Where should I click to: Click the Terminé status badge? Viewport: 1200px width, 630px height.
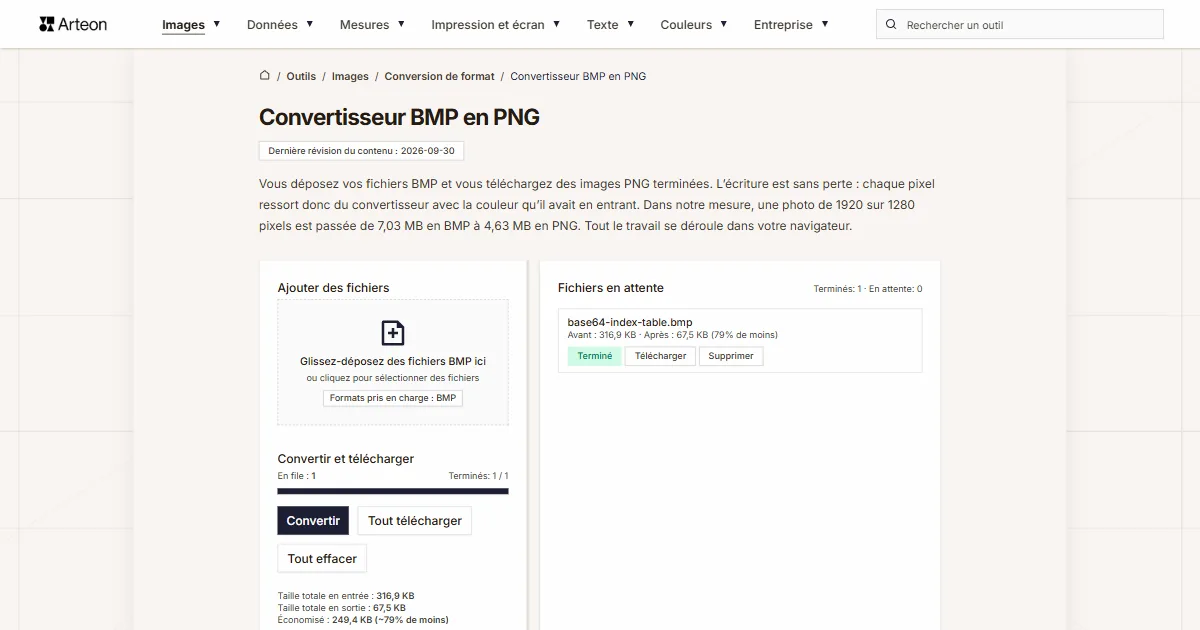pyautogui.click(x=595, y=356)
